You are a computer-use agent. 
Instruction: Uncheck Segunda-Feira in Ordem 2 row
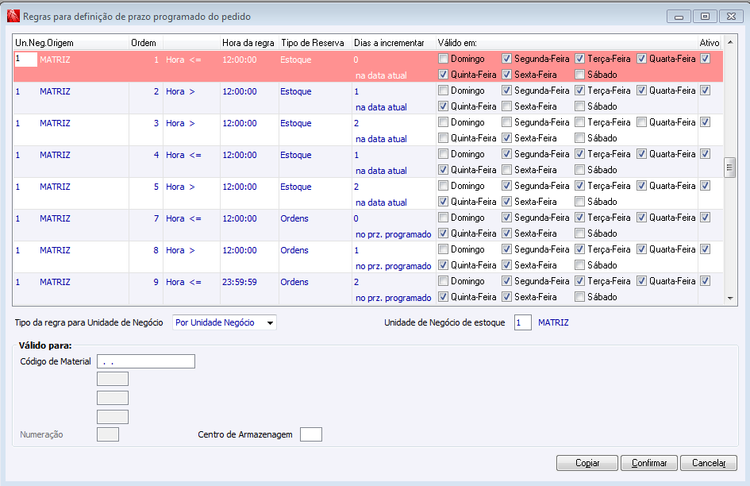pos(507,90)
